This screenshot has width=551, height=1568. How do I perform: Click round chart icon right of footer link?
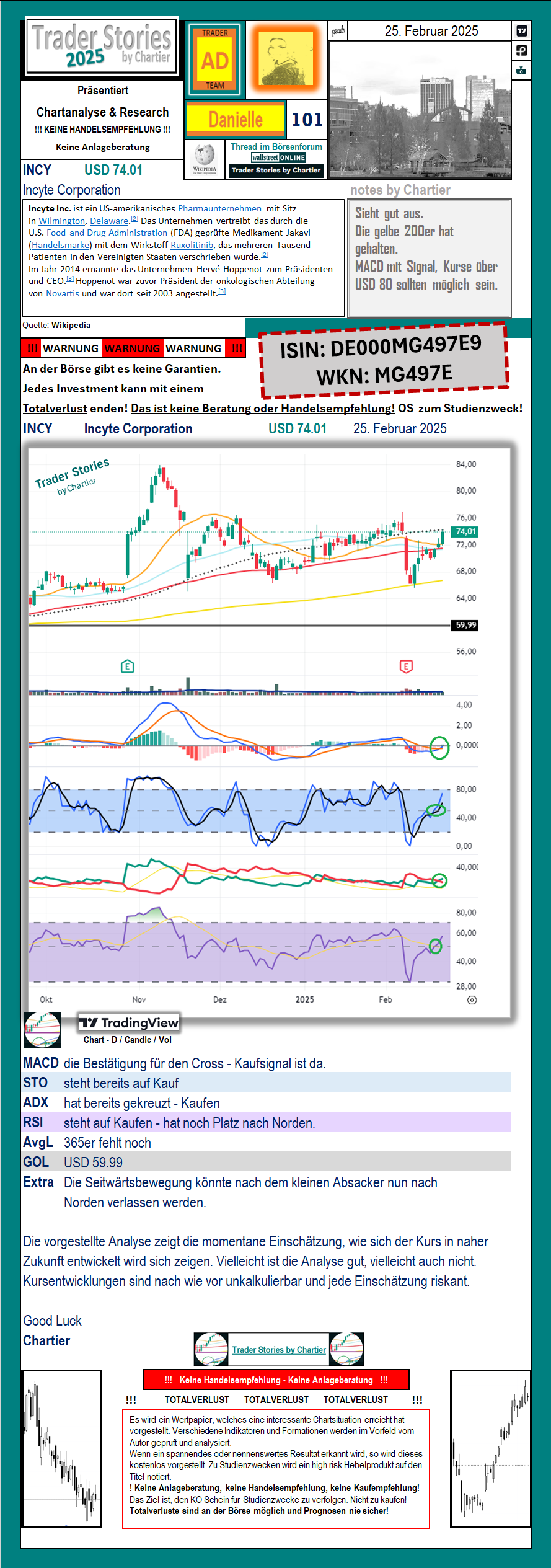(346, 1349)
